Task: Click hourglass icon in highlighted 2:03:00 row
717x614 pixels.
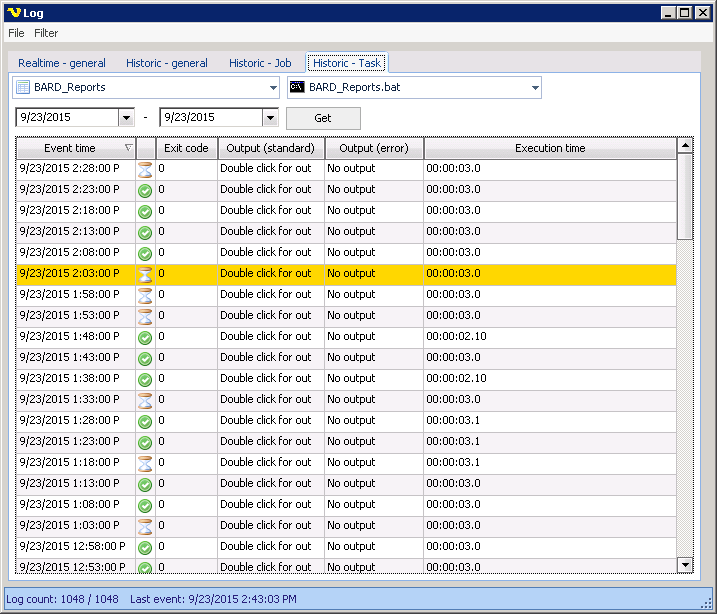Action: pos(145,274)
